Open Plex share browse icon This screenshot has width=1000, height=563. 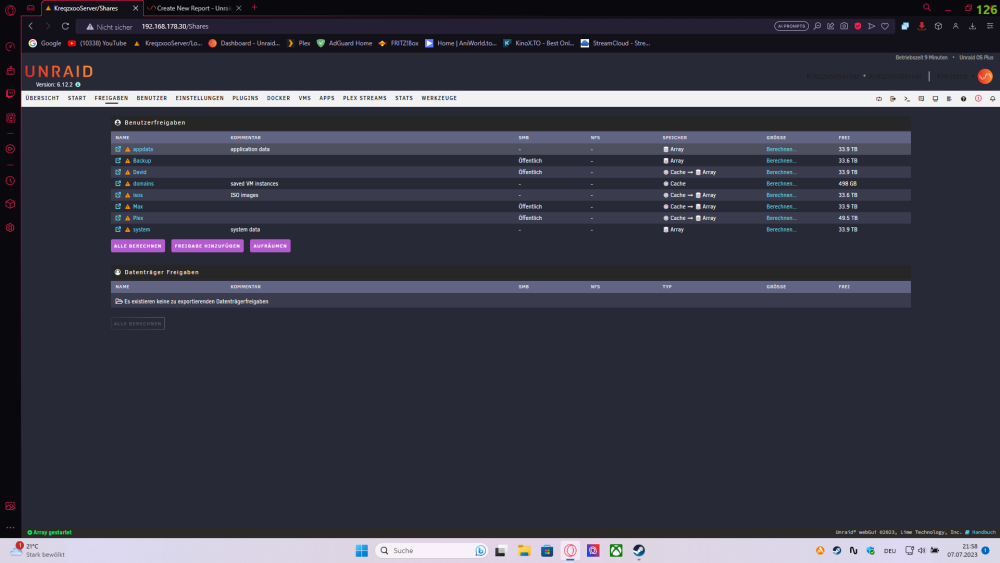118,218
